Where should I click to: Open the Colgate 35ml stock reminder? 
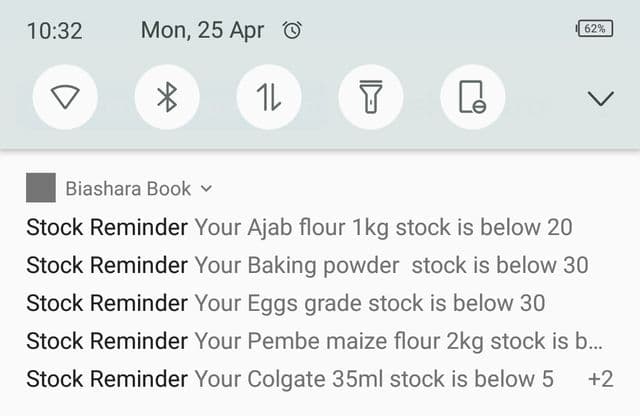tap(290, 379)
